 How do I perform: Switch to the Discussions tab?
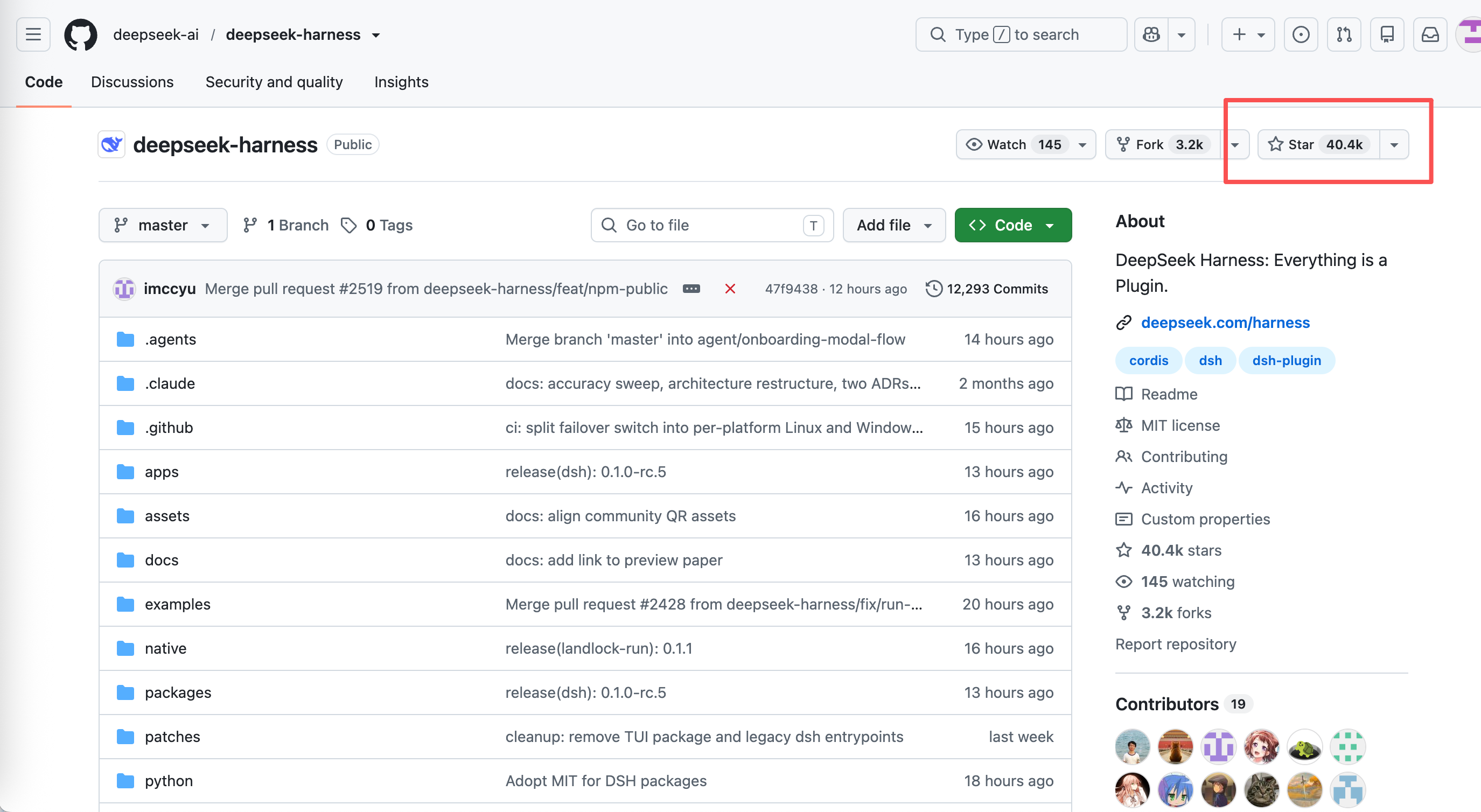point(132,82)
